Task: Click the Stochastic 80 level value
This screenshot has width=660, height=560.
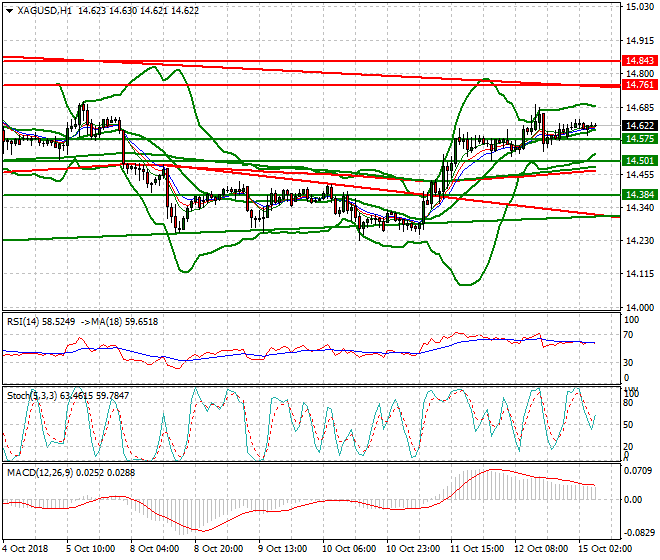Action: pyautogui.click(x=628, y=403)
